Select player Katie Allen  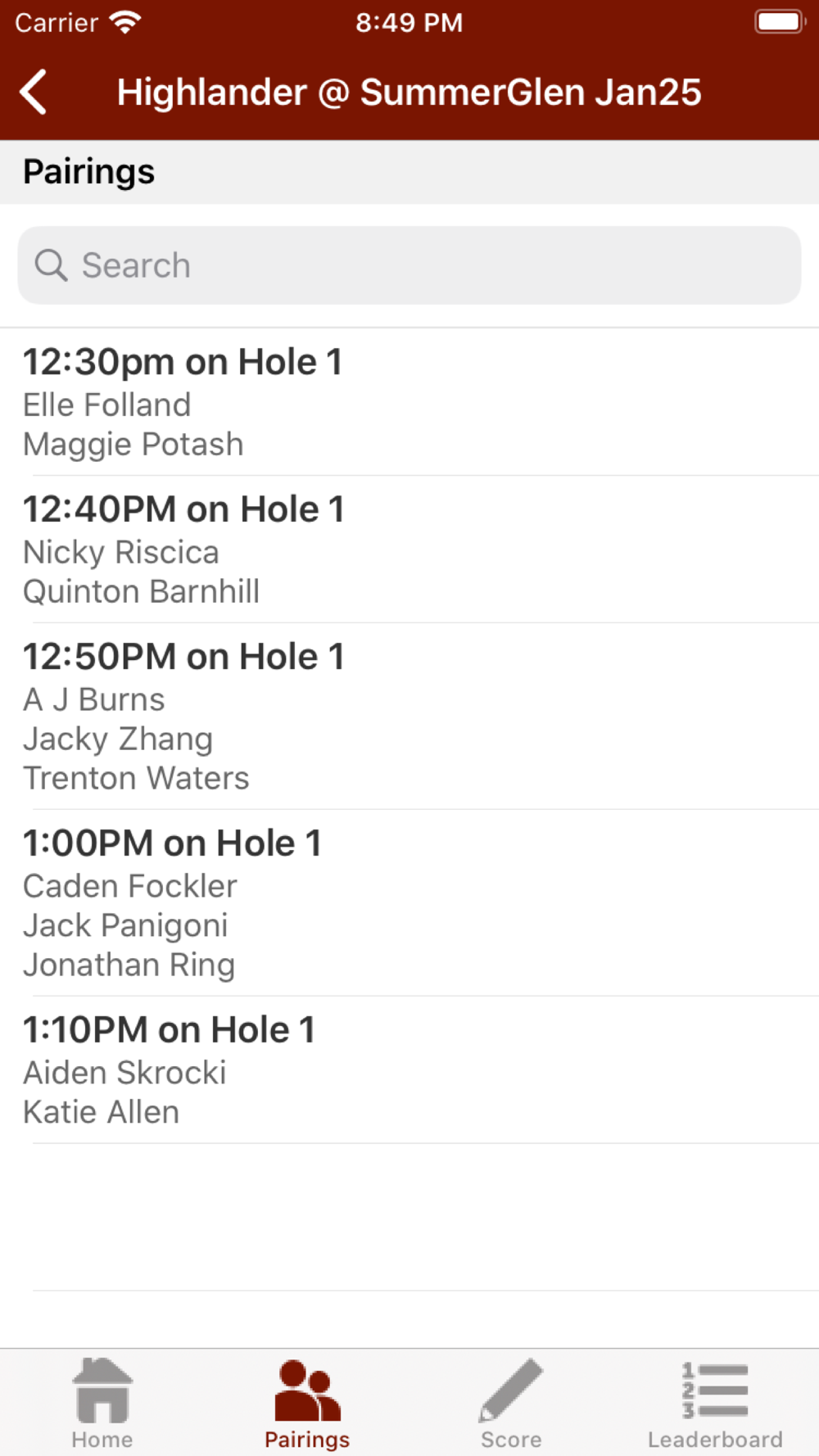tap(102, 1112)
